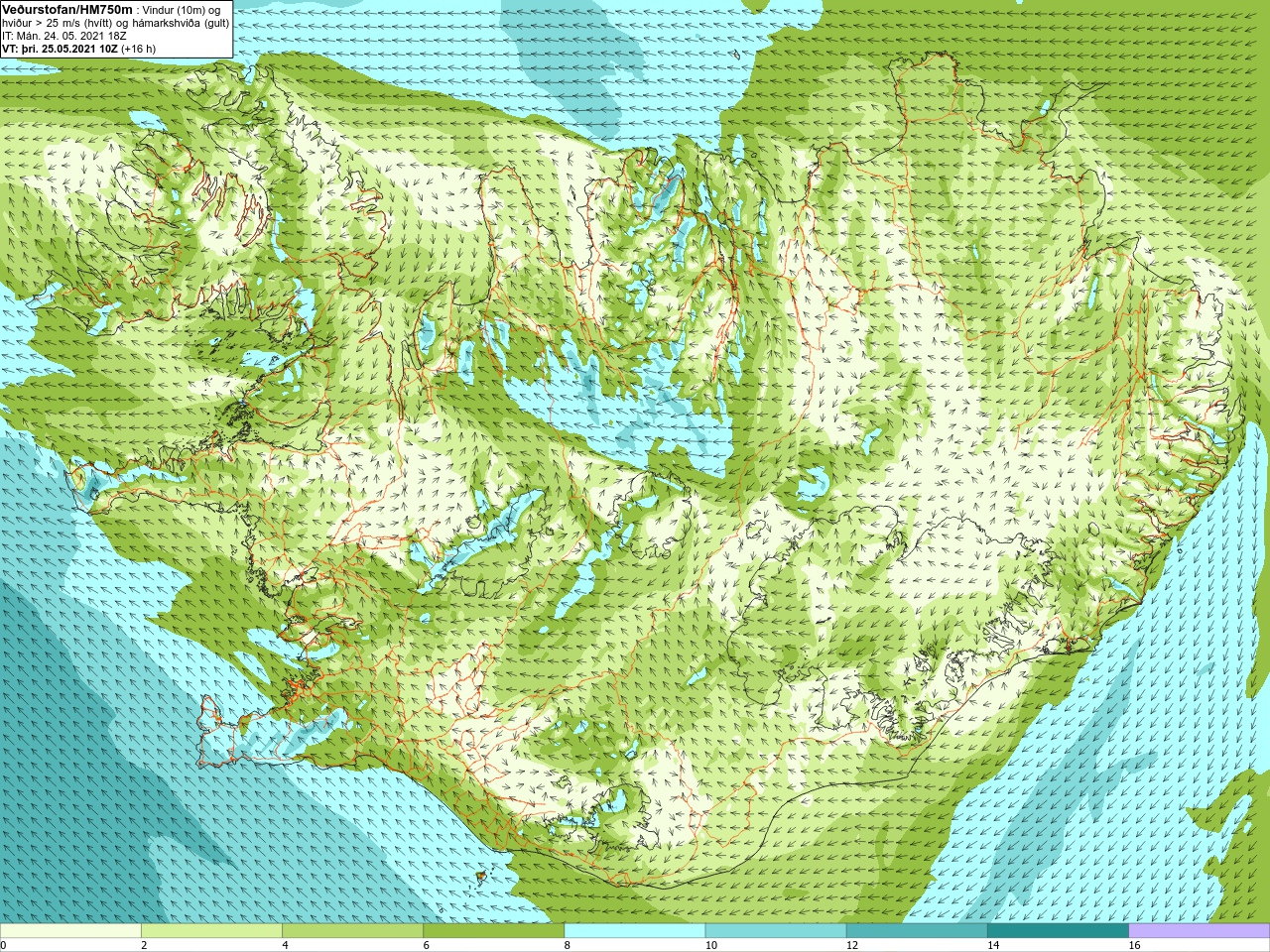Viewport: 1270px width, 952px height.
Task: Click the lavender above-16 legend swatch
Action: click(1200, 931)
